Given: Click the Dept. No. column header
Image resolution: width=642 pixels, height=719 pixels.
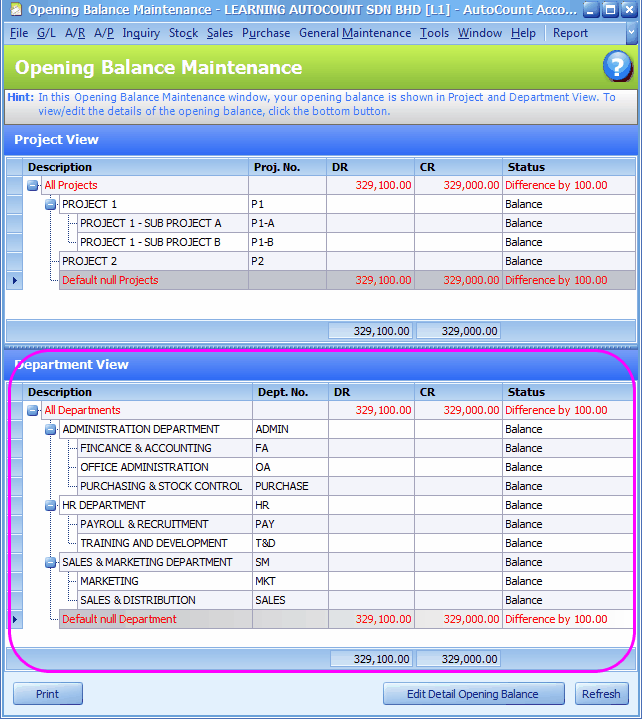Looking at the screenshot, I should pos(290,392).
